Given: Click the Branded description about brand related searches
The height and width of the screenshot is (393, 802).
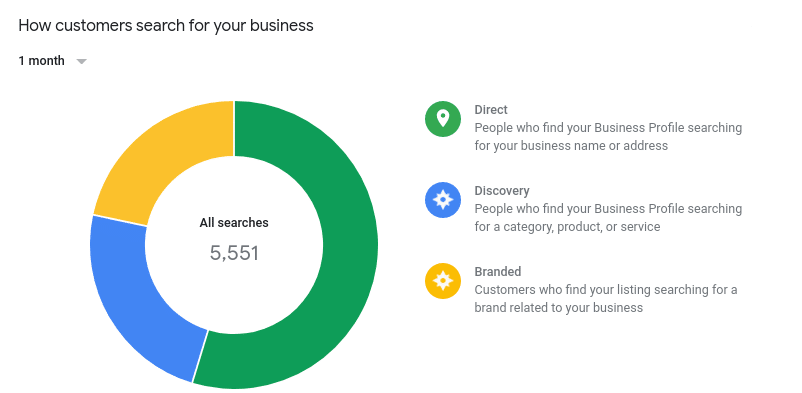Looking at the screenshot, I should click(x=606, y=298).
